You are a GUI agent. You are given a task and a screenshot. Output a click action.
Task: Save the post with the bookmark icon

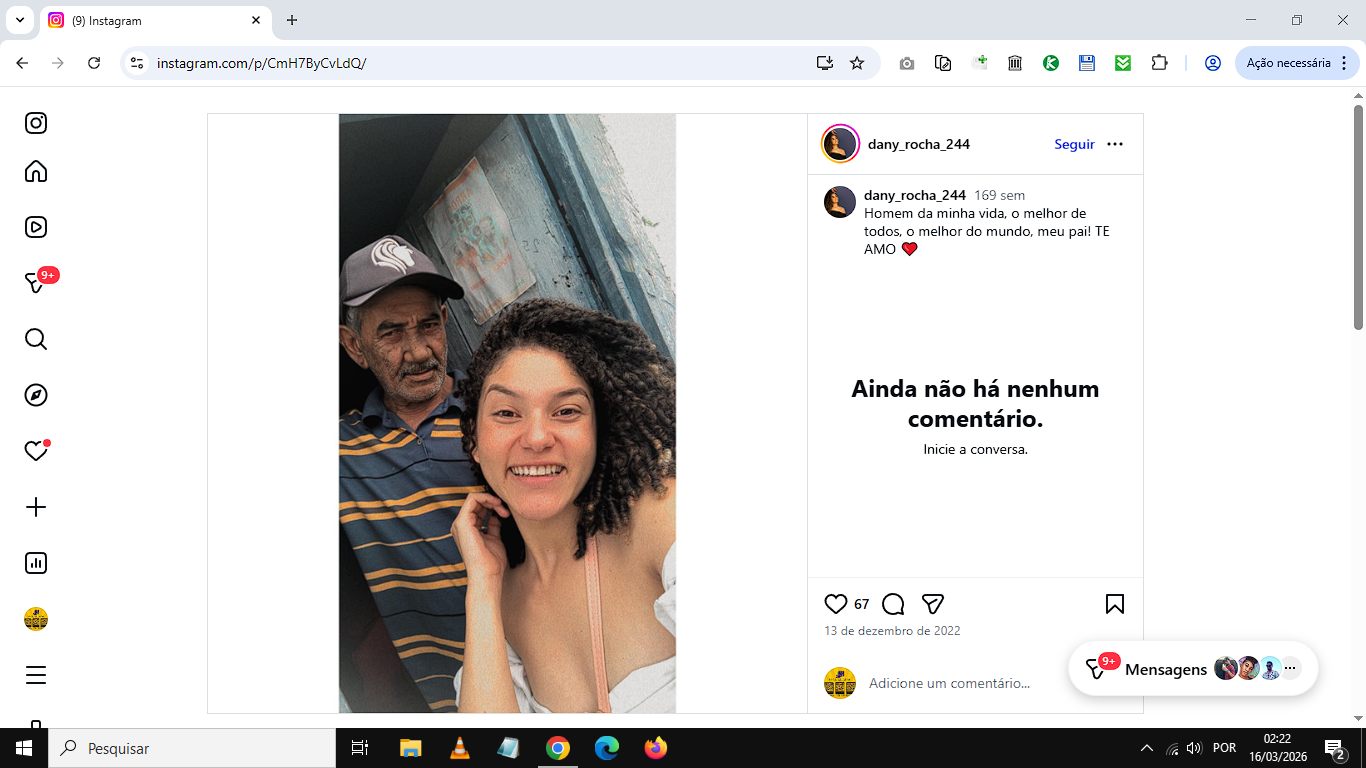tap(1115, 604)
